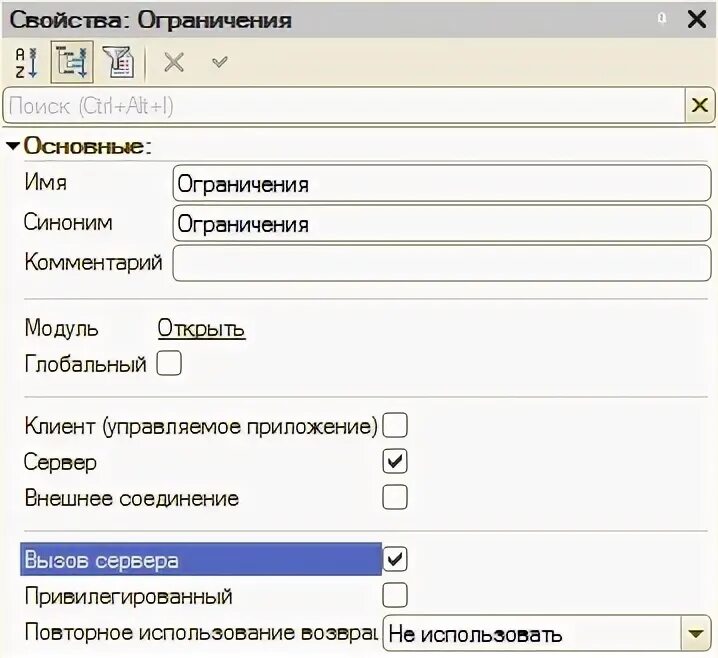Click the confirm checkmark icon in toolbar
This screenshot has height=658, width=718.
(x=220, y=62)
